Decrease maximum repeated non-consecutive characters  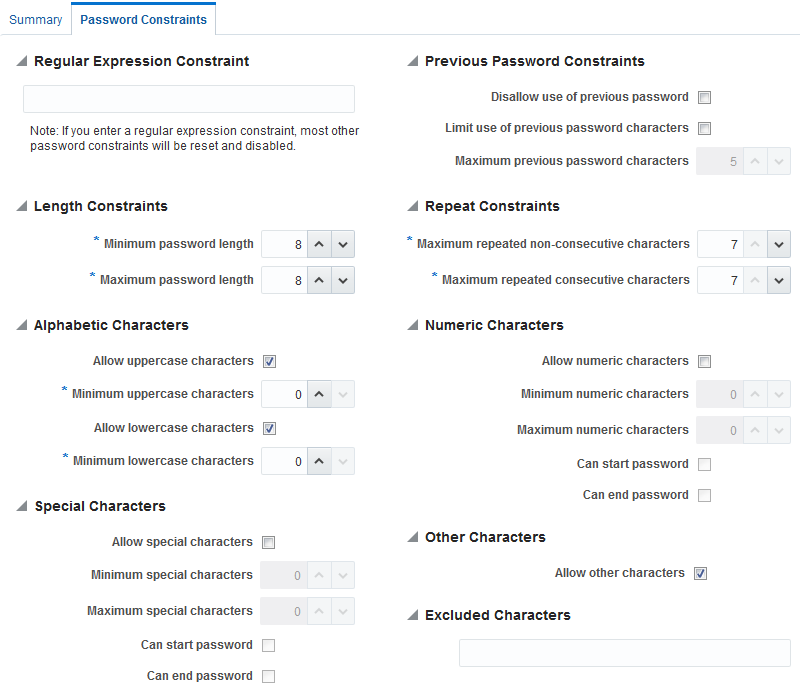click(779, 244)
